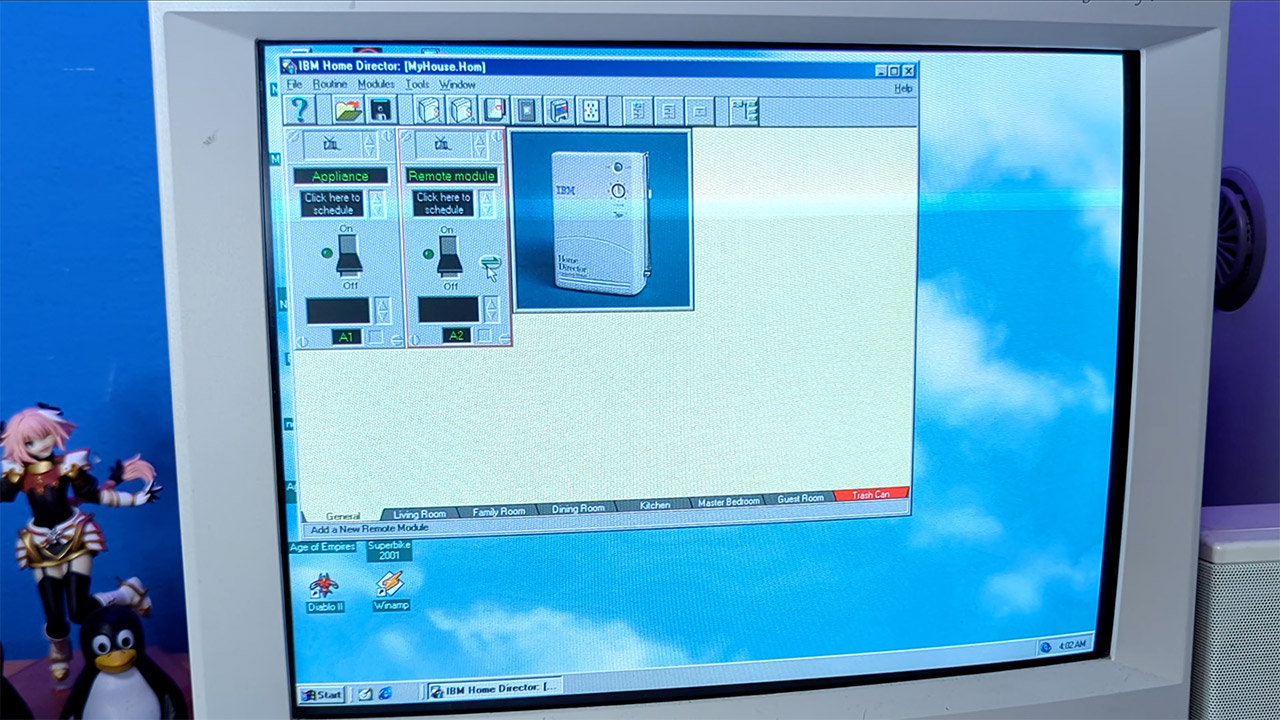Select the red Trash Can tab
The width and height of the screenshot is (1280, 720).
coord(870,494)
